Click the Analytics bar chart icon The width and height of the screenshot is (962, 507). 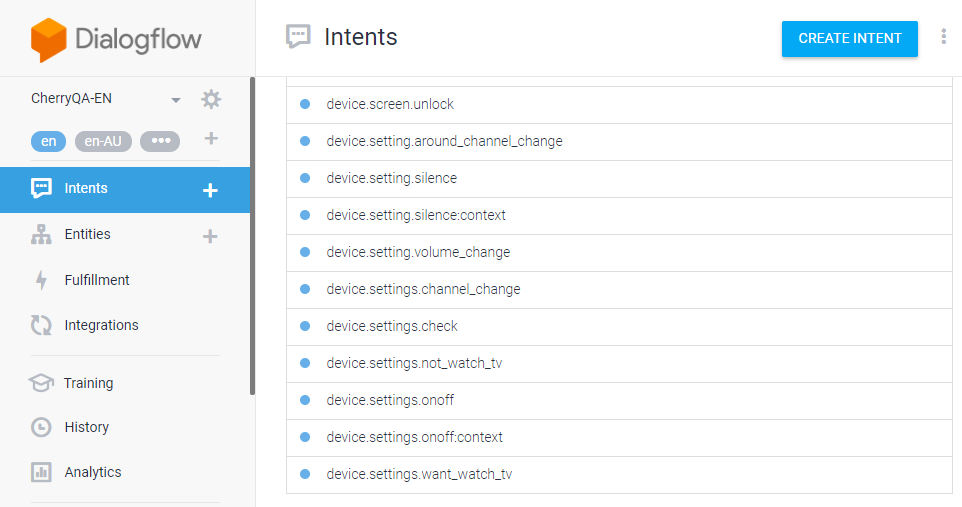tap(41, 472)
